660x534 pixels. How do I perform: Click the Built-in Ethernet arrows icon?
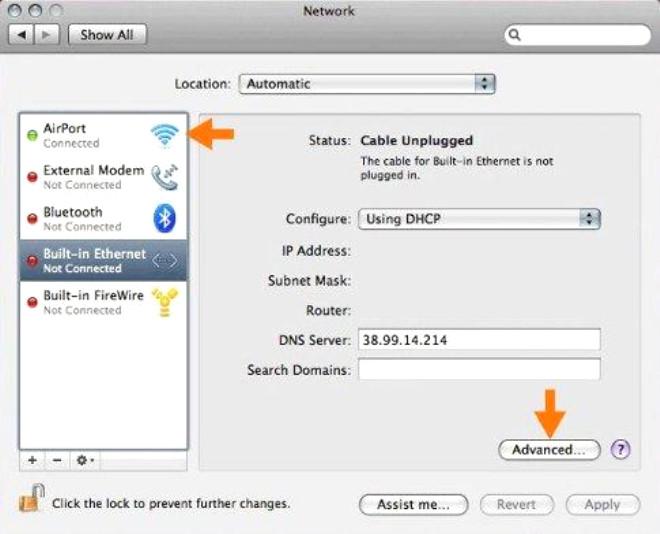pos(165,261)
